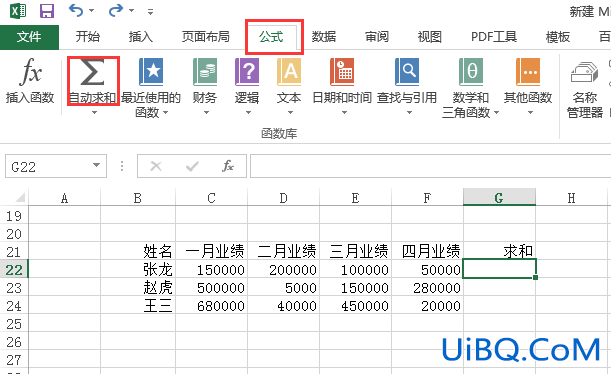Click the cell showing 200000
The image size is (611, 374).
click(283, 269)
